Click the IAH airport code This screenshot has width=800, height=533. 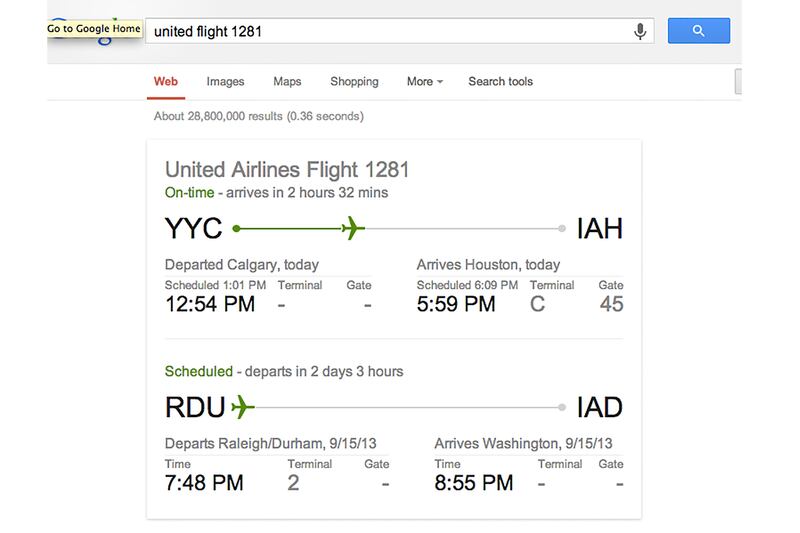tap(600, 229)
